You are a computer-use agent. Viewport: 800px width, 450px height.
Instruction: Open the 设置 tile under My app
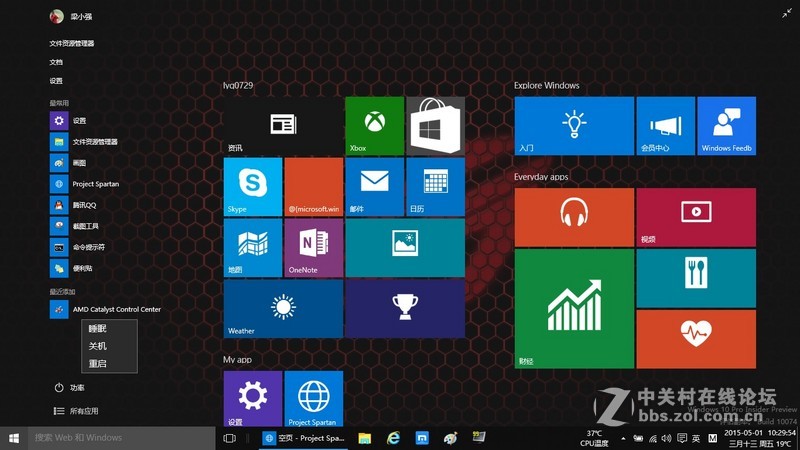pyautogui.click(x=253, y=399)
